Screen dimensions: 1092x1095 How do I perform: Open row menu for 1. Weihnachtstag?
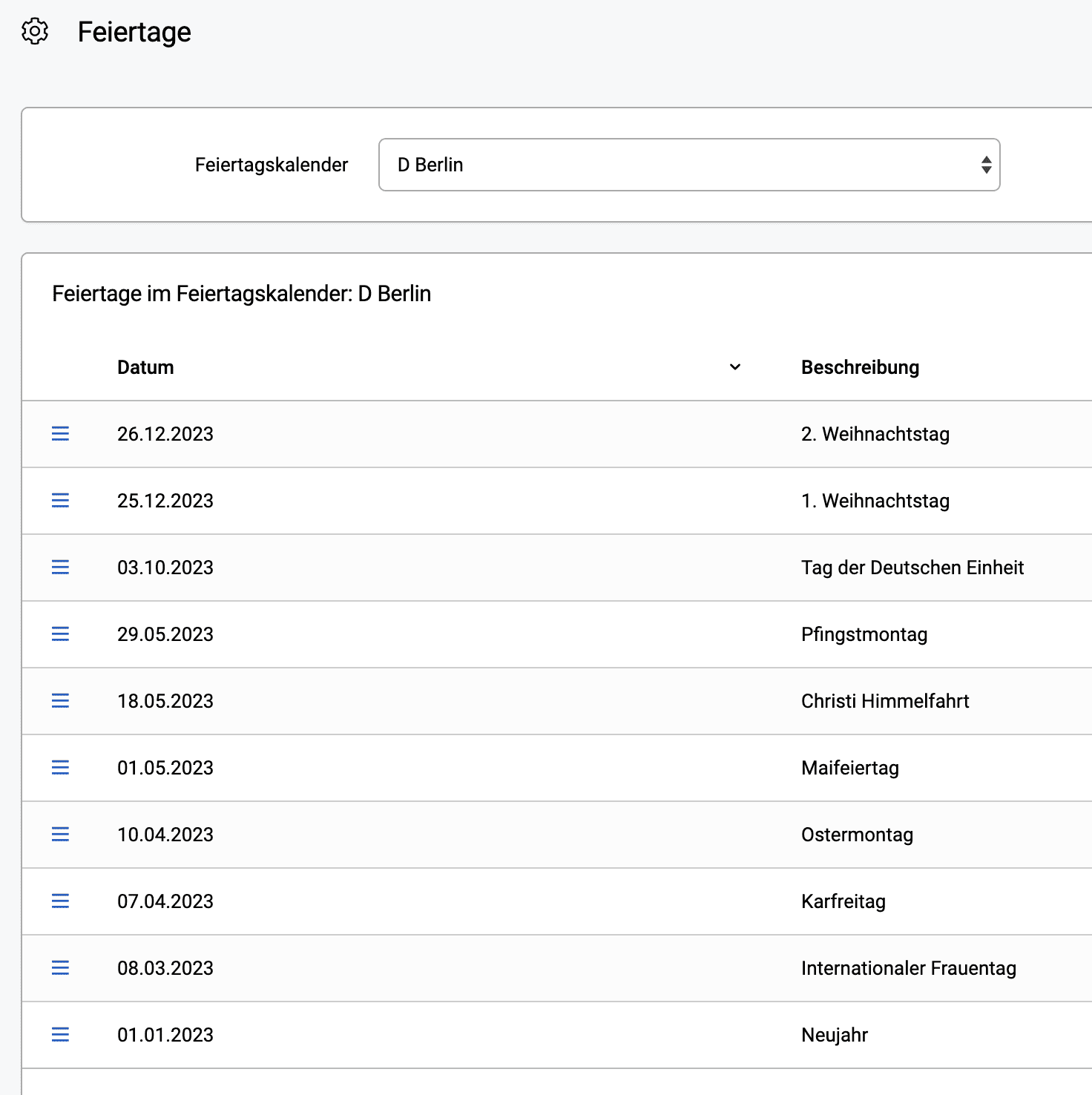click(x=60, y=501)
